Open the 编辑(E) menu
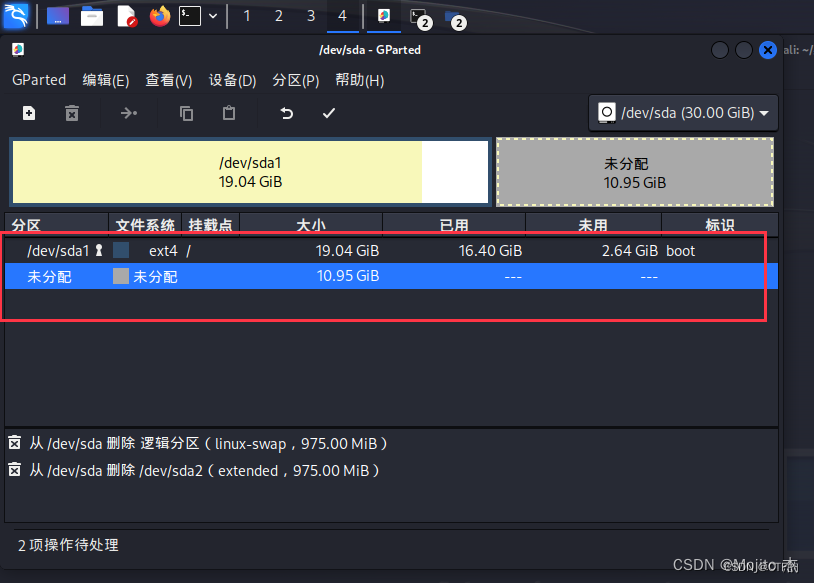The height and width of the screenshot is (583, 814). (106, 80)
